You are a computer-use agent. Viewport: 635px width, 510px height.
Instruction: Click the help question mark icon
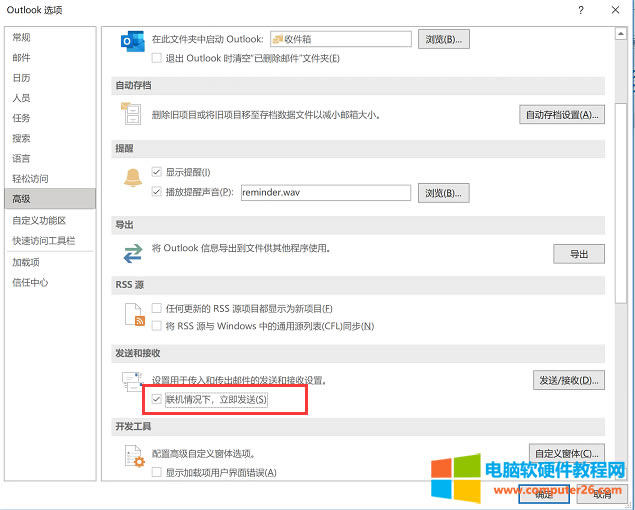click(581, 10)
